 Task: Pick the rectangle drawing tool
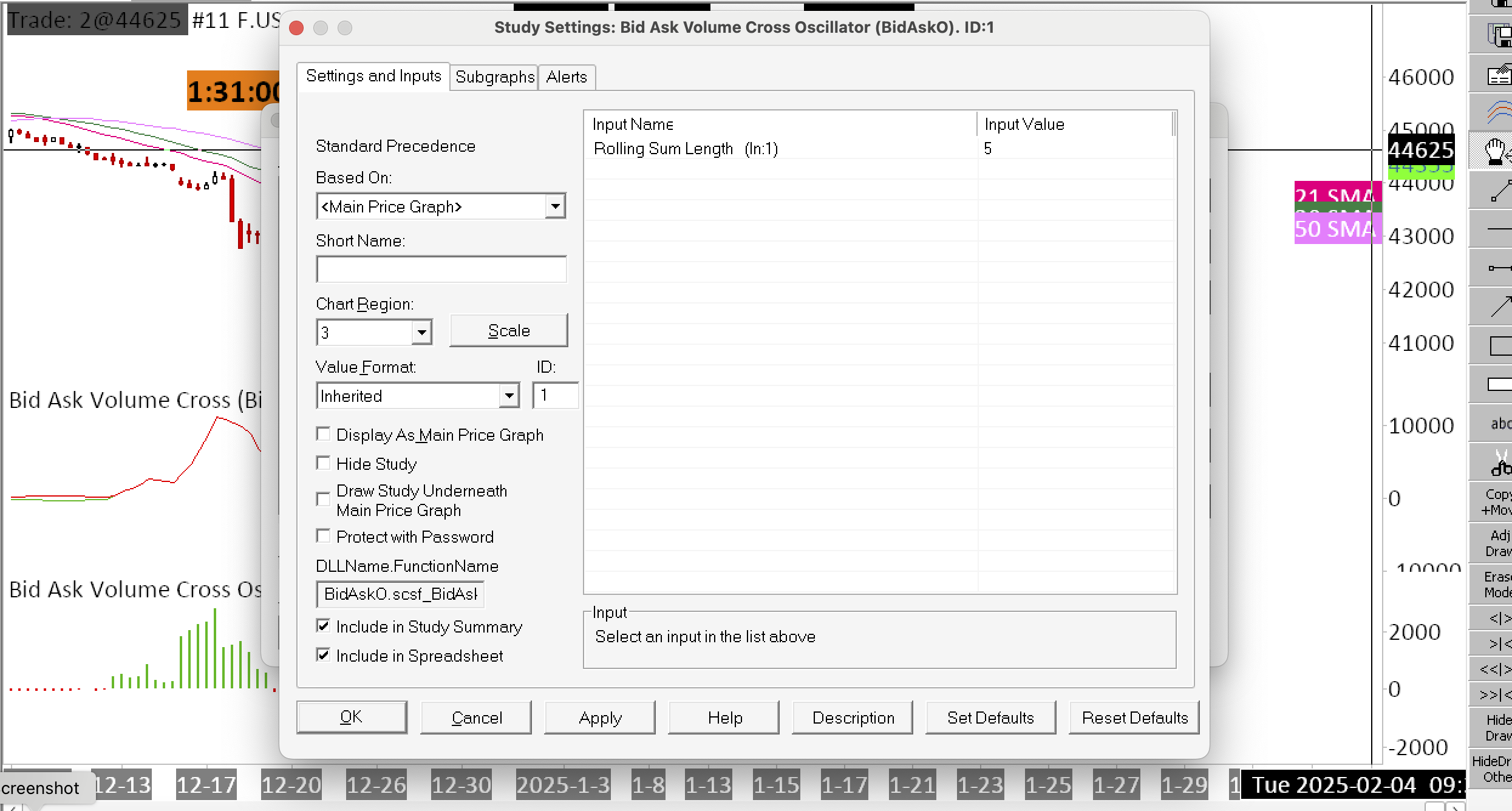click(x=1499, y=346)
